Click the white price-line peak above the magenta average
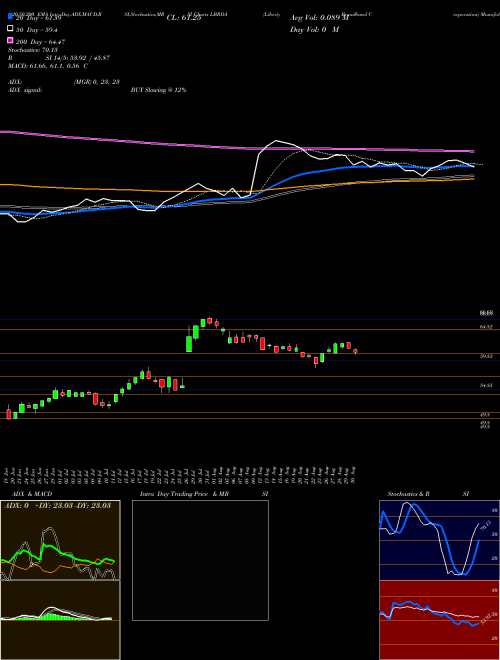 point(276,141)
